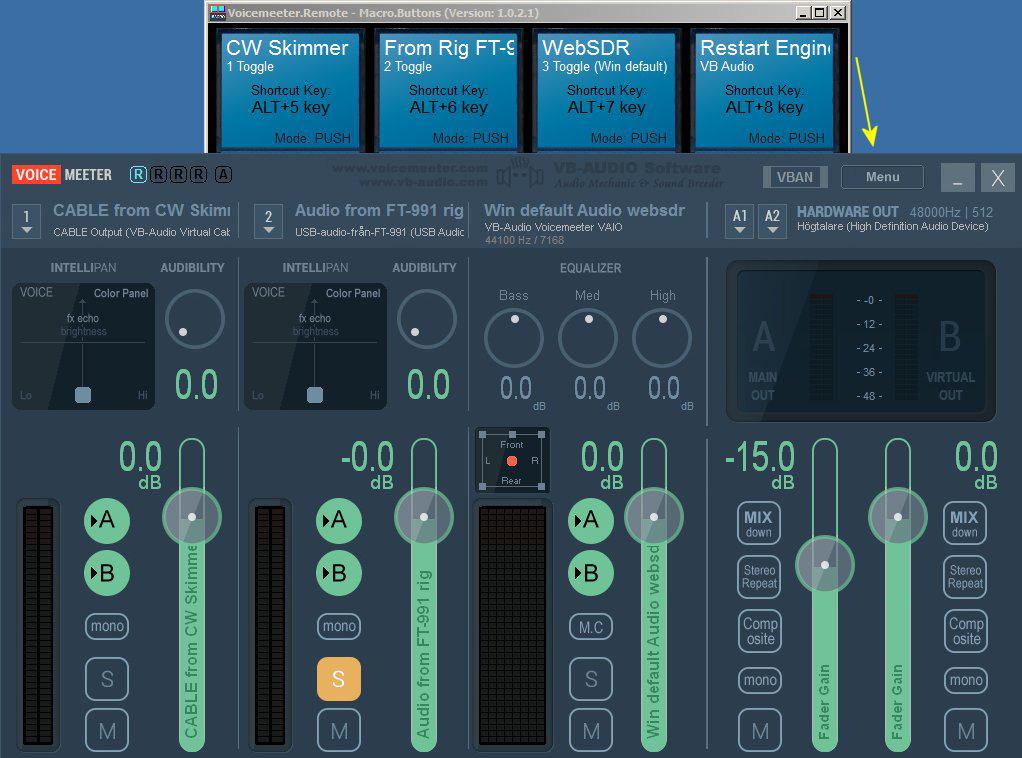Mute the 0.0 dB output bus
This screenshot has height=758, width=1022.
[x=966, y=731]
